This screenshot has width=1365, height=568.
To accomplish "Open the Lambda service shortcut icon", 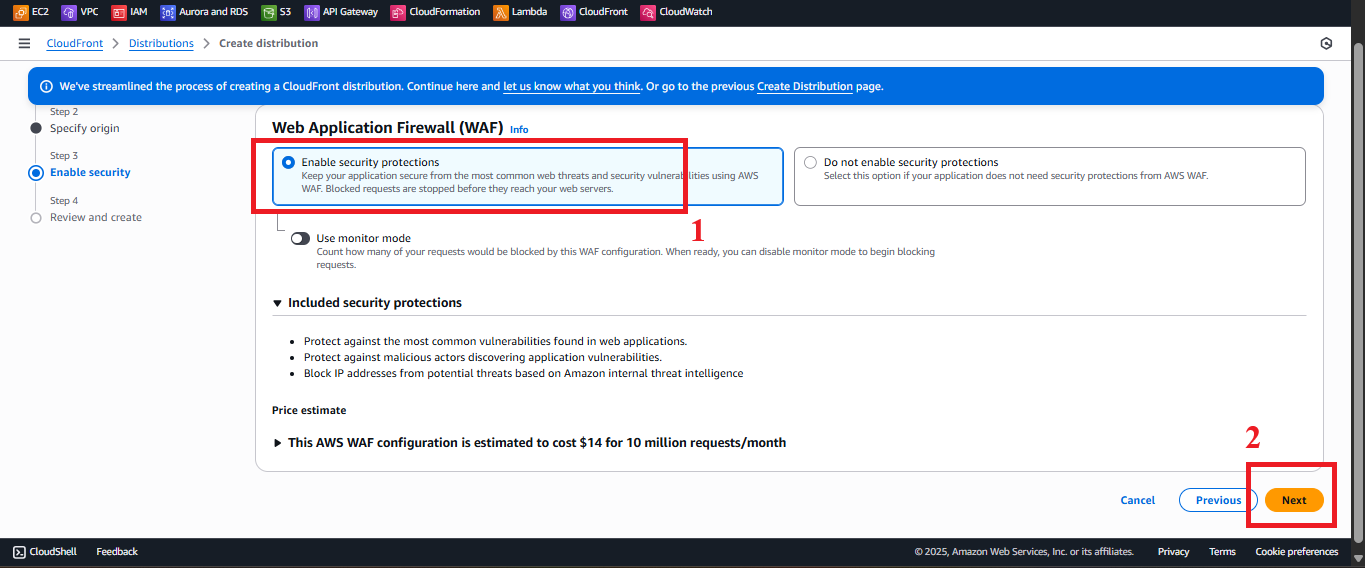I will pos(500,12).
